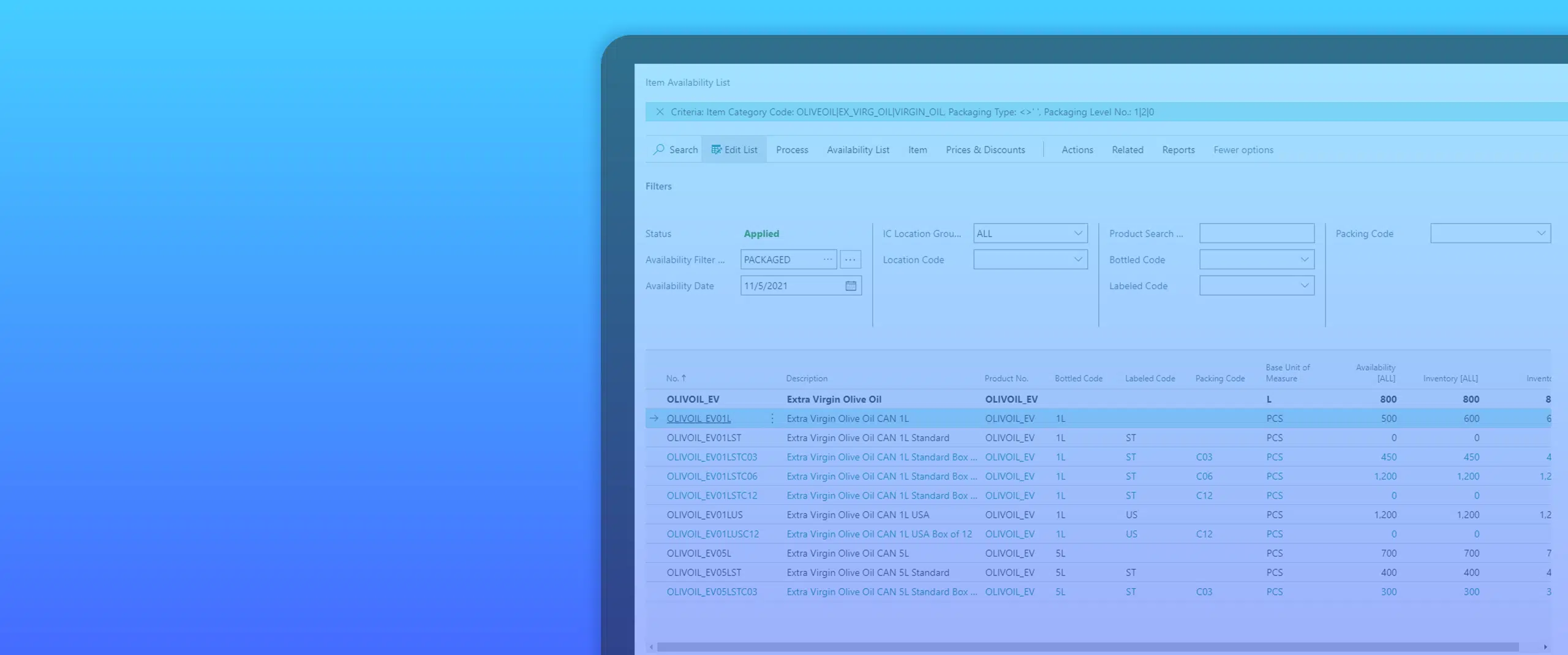Click the horizontal scrollbar left arrow
This screenshot has width=1568, height=655.
651,647
